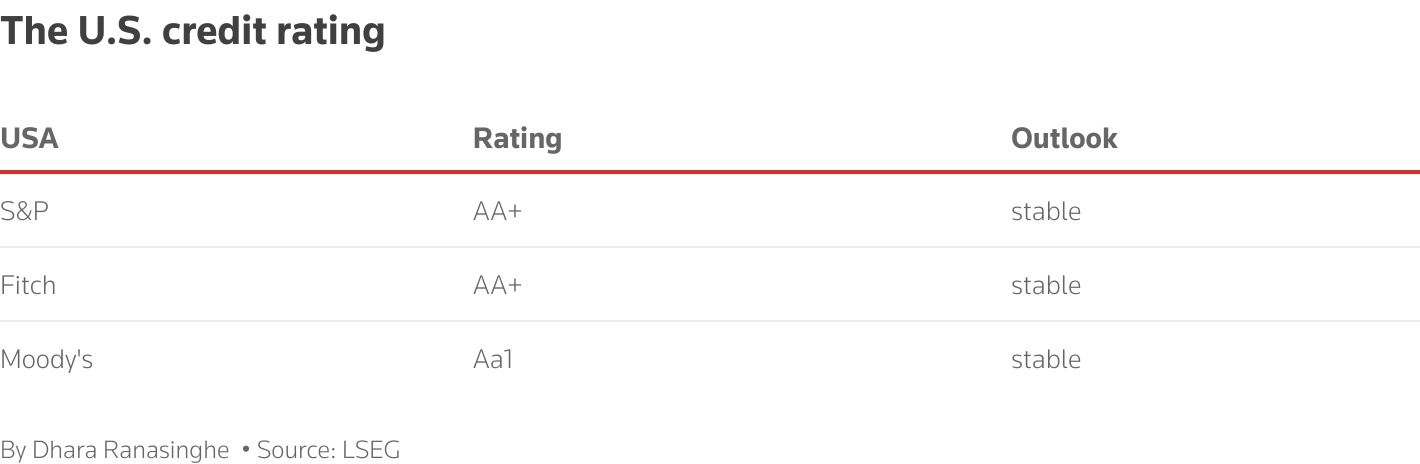Click the LSEG source name

(x=371, y=450)
